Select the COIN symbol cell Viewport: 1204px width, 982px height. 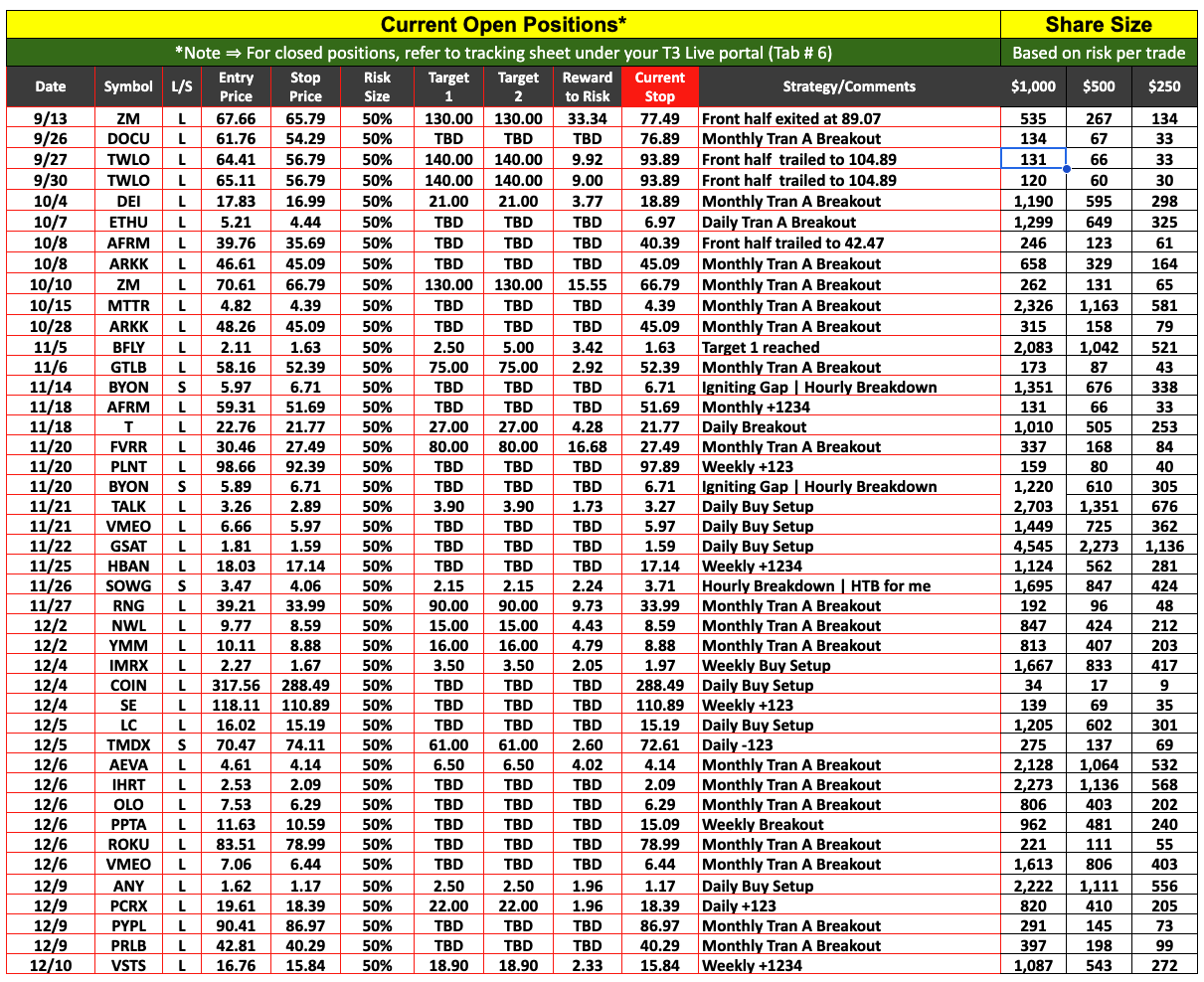tap(128, 686)
